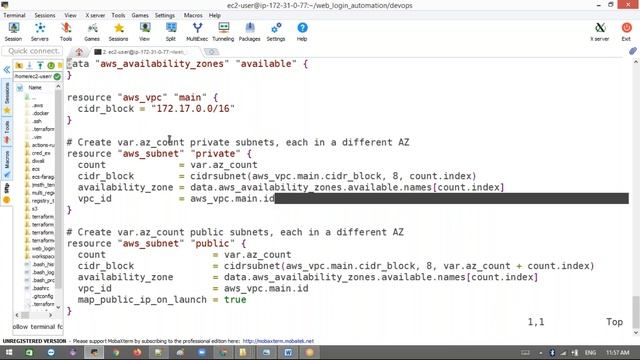This screenshot has height=360, width=640.
Task: Click the SFTP path field /home/ec2-user/
Action: pyautogui.click(x=33, y=76)
